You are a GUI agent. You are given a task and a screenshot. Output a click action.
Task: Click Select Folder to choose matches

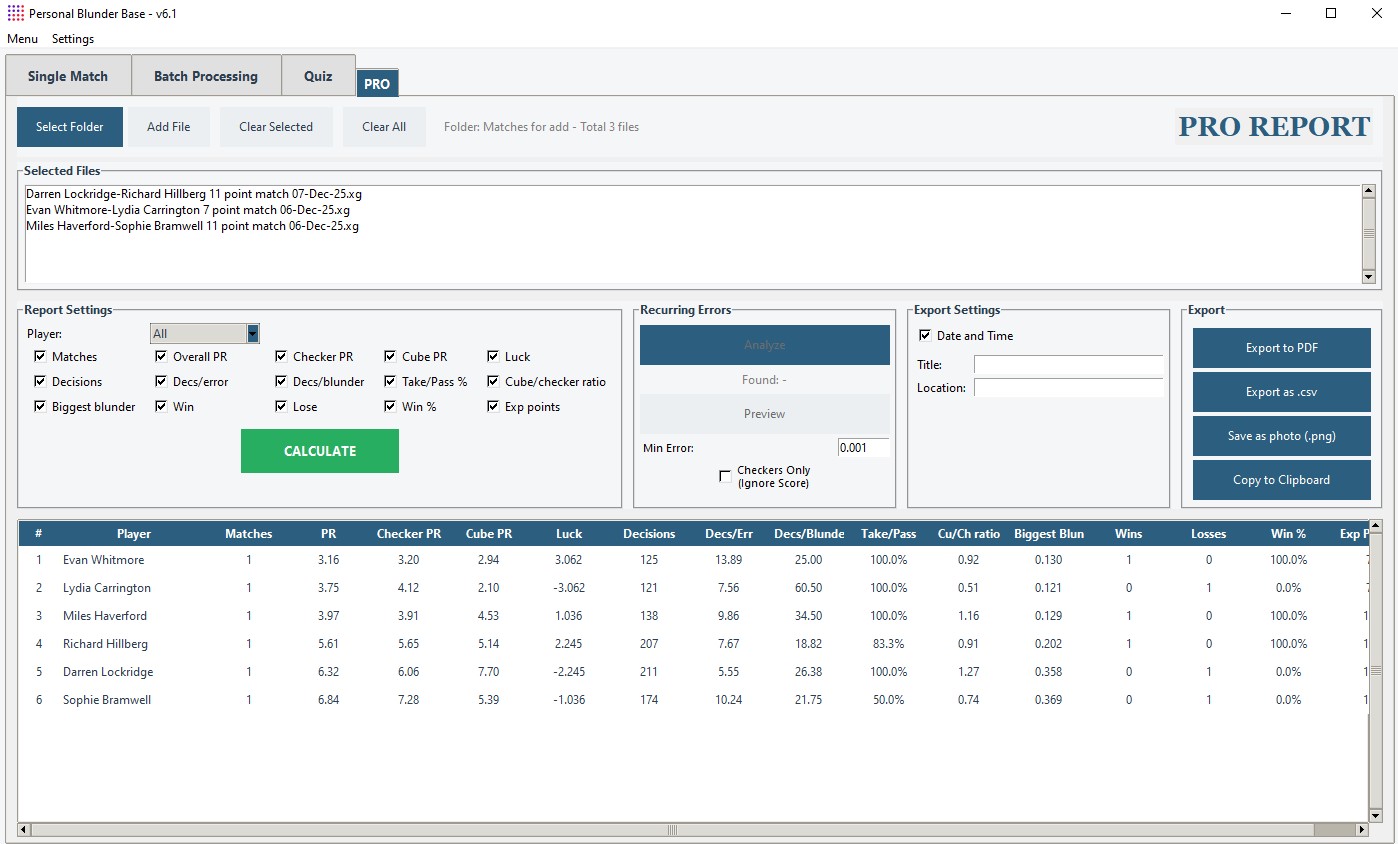[69, 126]
